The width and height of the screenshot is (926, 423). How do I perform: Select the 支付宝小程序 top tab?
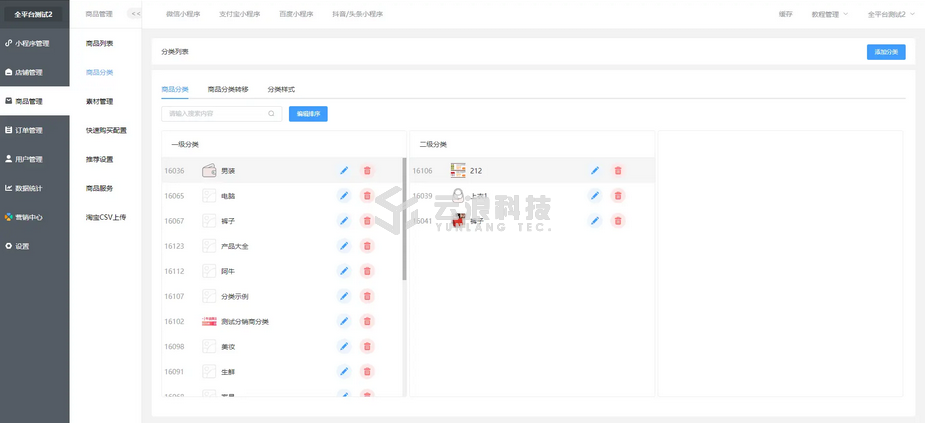tap(239, 14)
